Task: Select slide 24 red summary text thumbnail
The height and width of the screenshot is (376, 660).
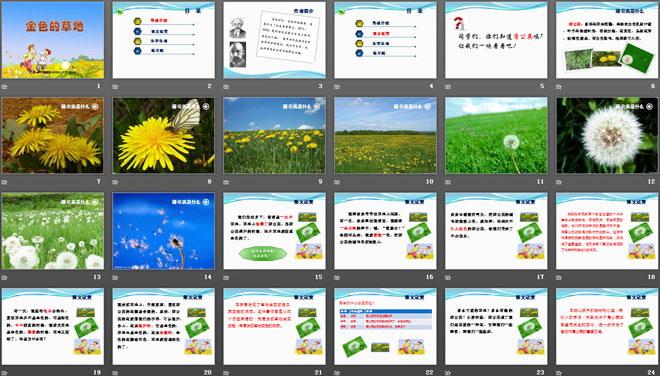Action: 607,326
